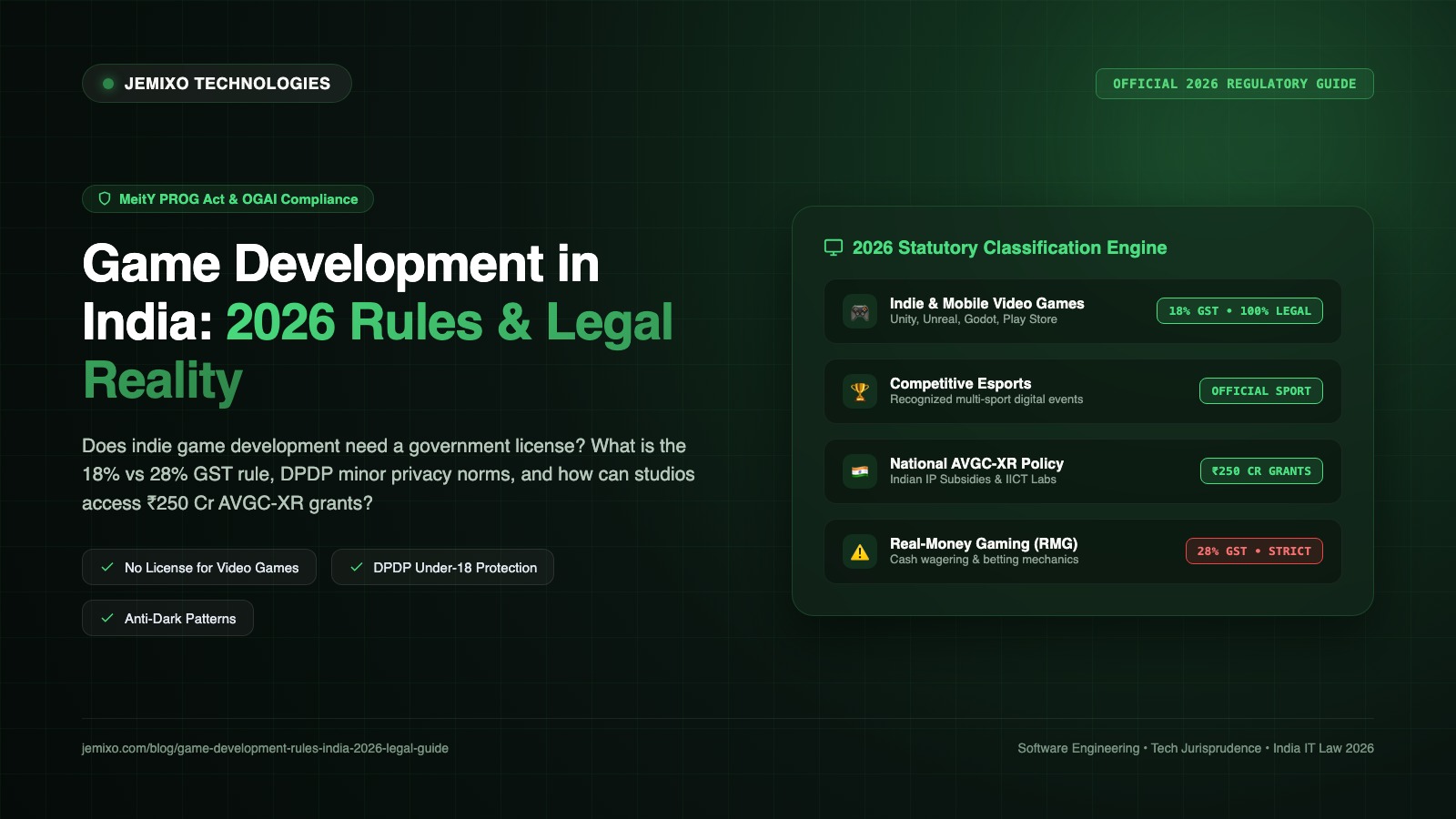This screenshot has height=819, width=1456.
Task: Click the India flag icon for AVGC-XR Policy
Action: tap(860, 471)
